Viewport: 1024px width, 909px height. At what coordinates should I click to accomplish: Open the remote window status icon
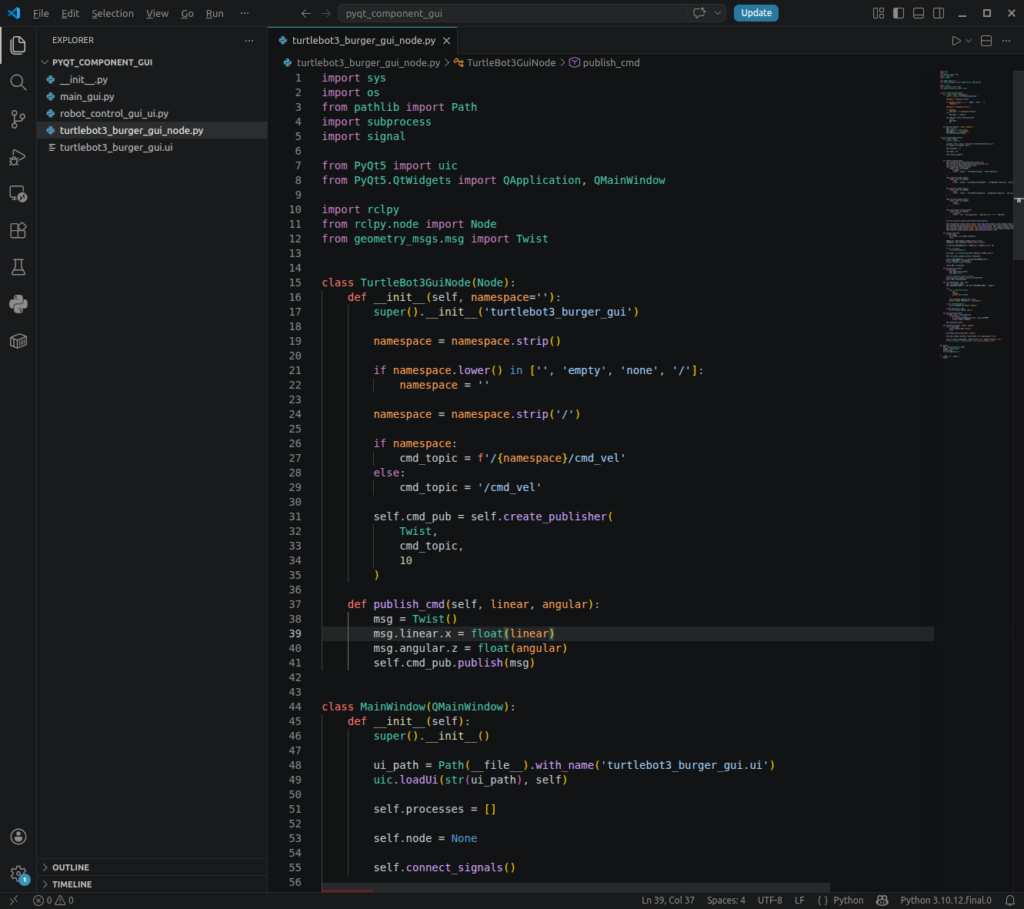(14, 901)
